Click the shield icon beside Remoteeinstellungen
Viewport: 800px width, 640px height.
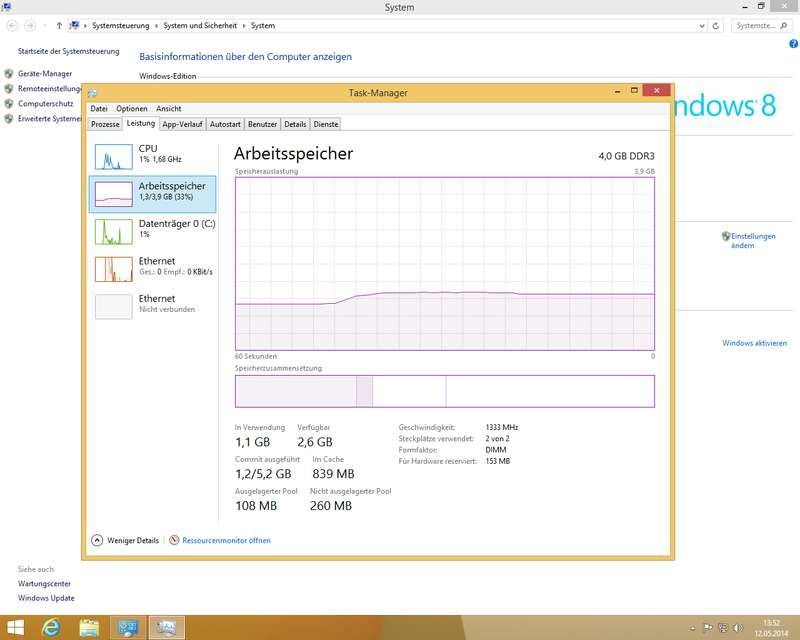pyautogui.click(x=9, y=88)
